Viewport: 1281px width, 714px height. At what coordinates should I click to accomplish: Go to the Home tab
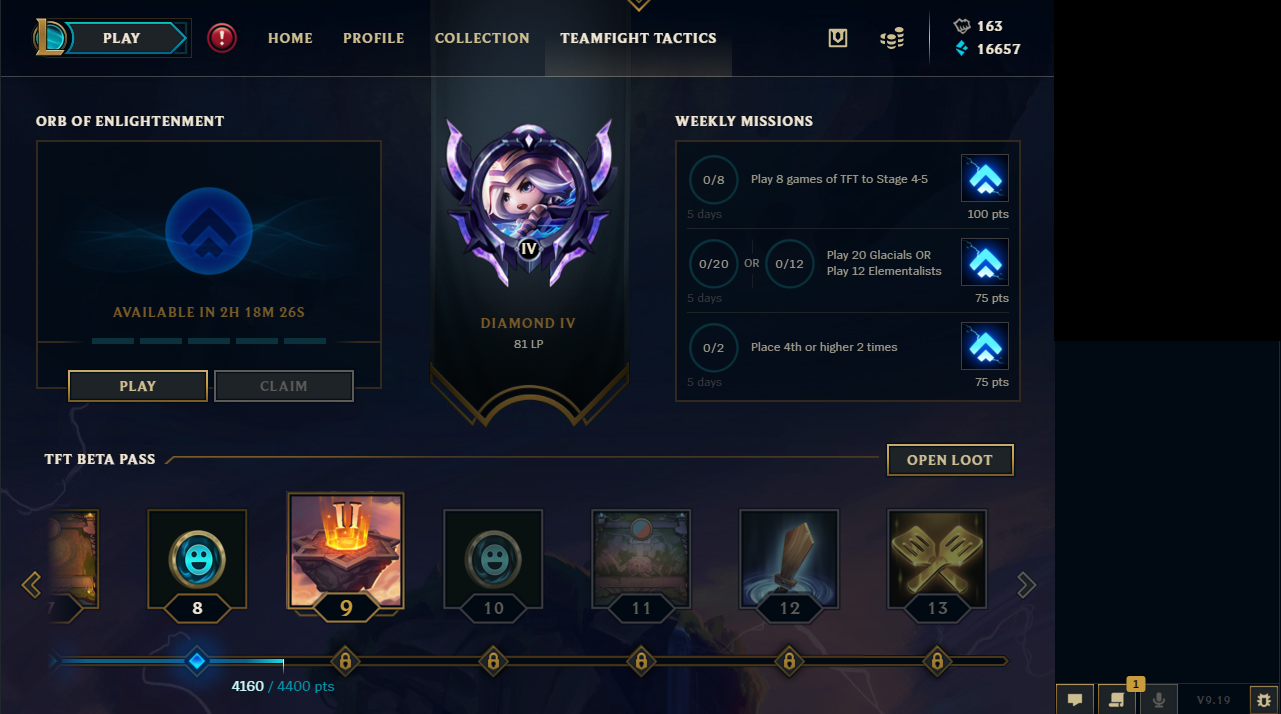tap(290, 38)
